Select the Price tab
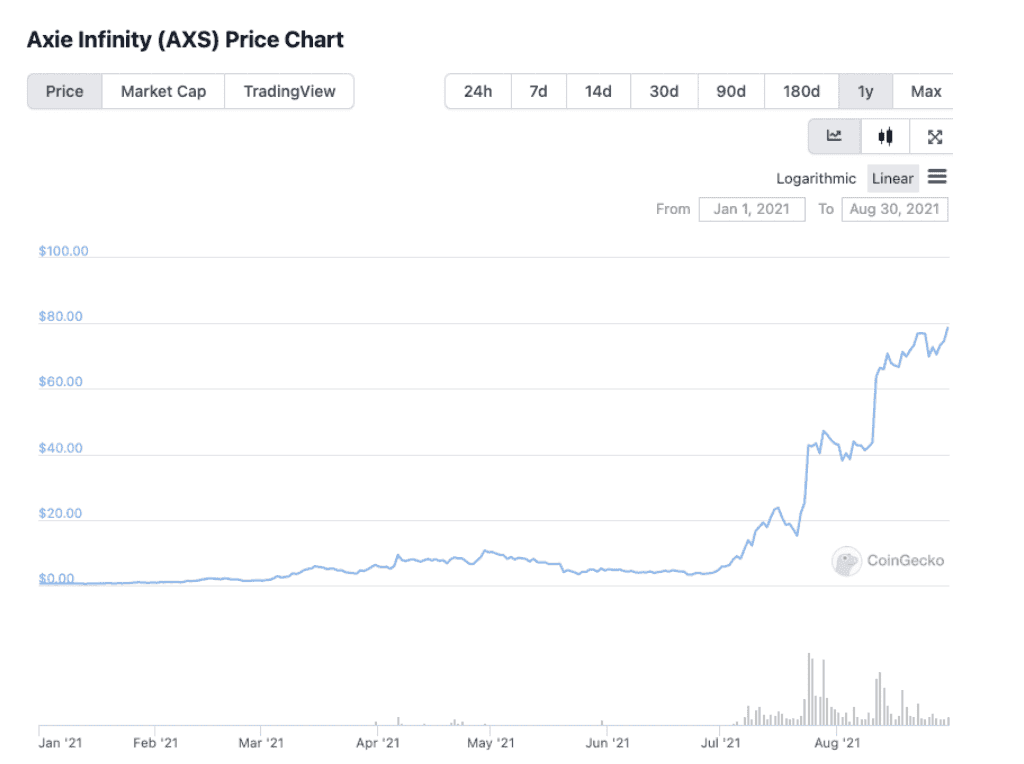This screenshot has width=1024, height=764. (65, 91)
